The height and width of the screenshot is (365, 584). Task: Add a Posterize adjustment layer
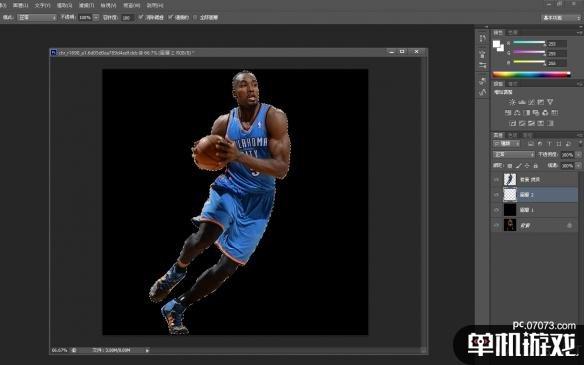522,123
